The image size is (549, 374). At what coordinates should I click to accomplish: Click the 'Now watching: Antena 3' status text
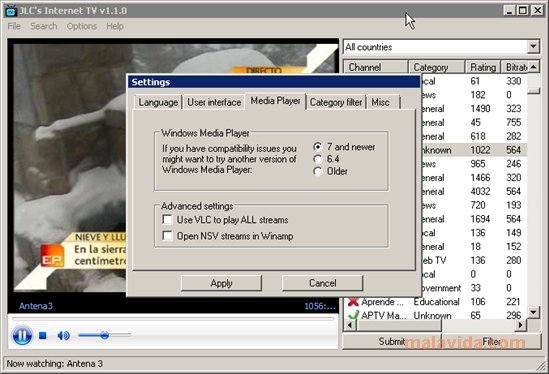click(x=55, y=363)
